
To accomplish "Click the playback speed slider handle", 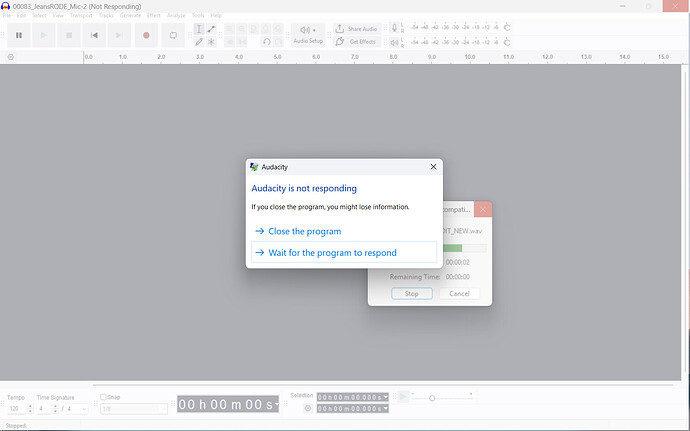I will point(432,398).
